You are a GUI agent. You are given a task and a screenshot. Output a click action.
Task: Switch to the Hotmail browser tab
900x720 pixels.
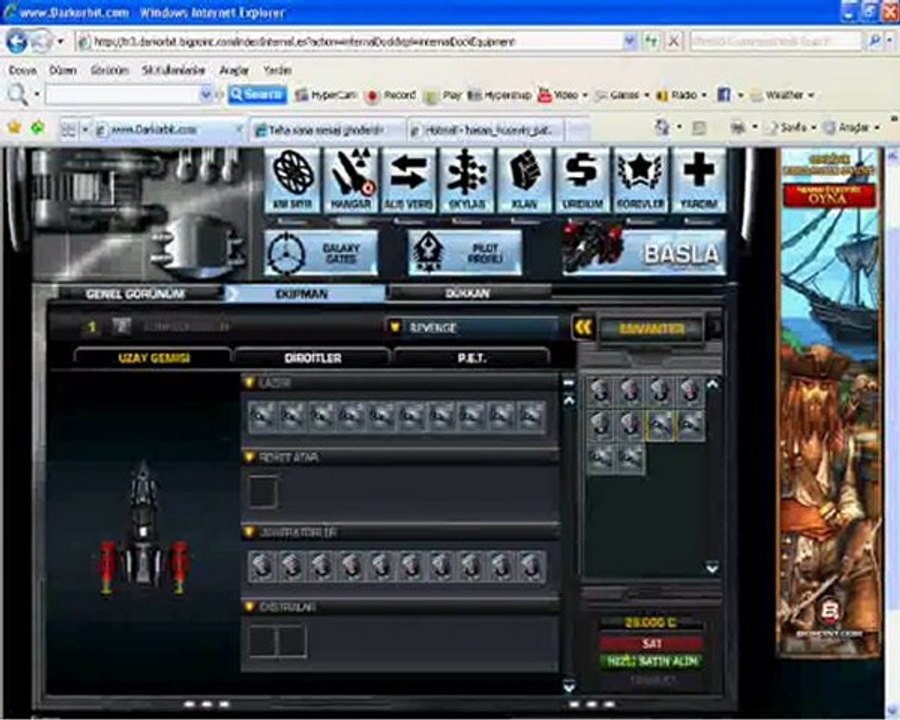pyautogui.click(x=487, y=130)
